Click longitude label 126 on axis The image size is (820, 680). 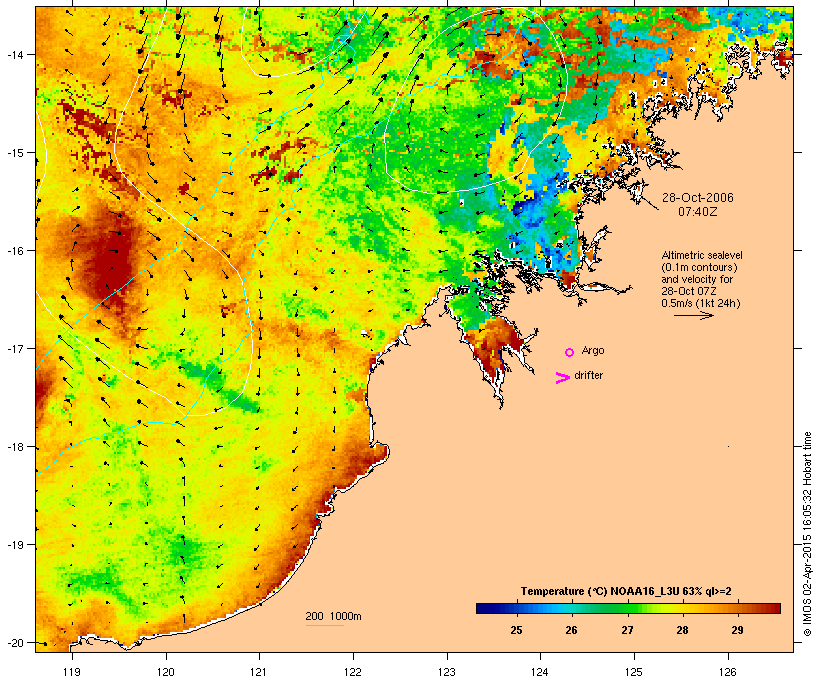pos(728,672)
